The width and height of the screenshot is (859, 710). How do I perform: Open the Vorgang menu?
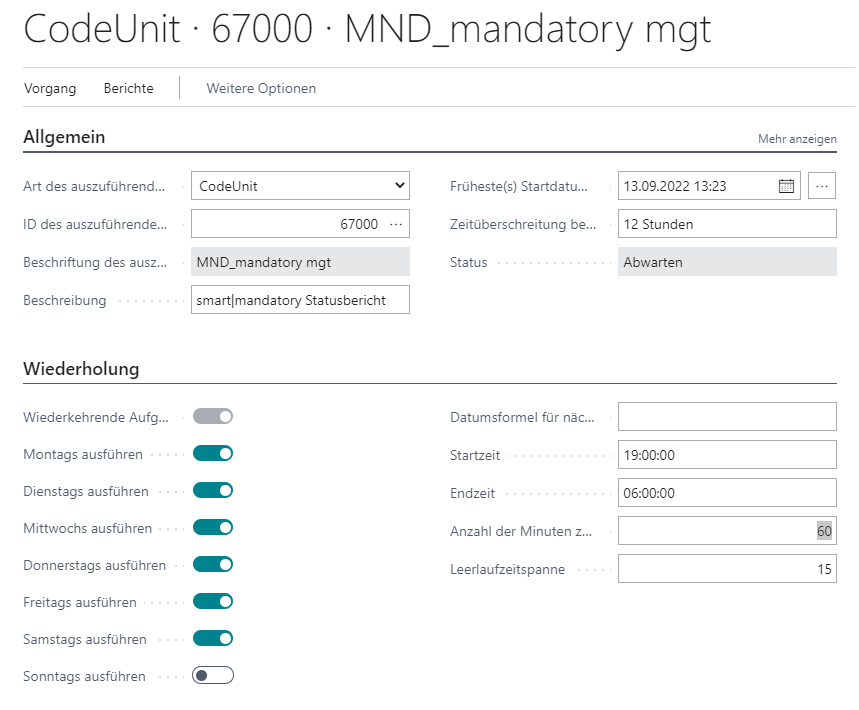(50, 88)
